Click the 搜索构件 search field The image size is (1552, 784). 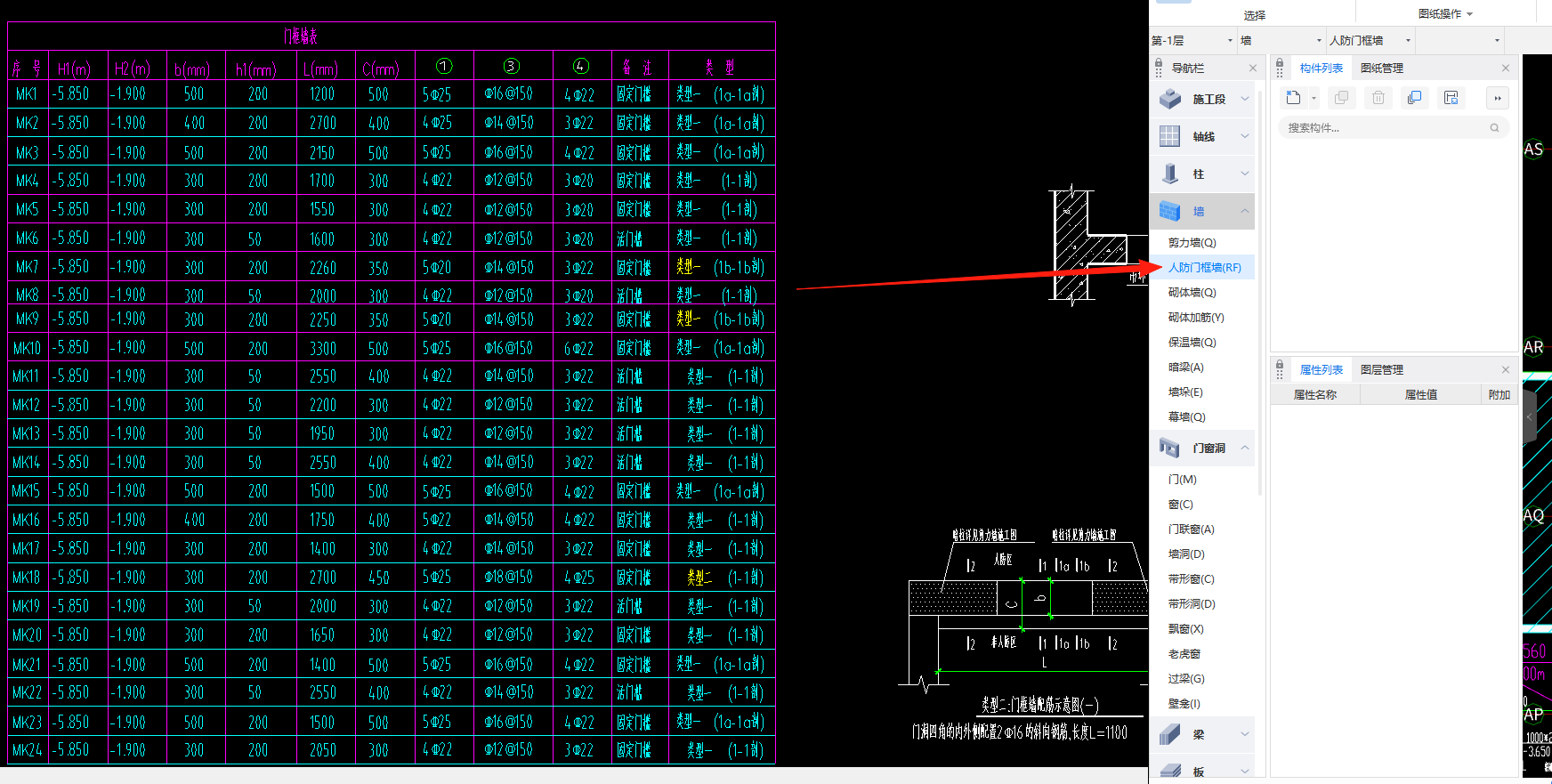[x=1394, y=128]
